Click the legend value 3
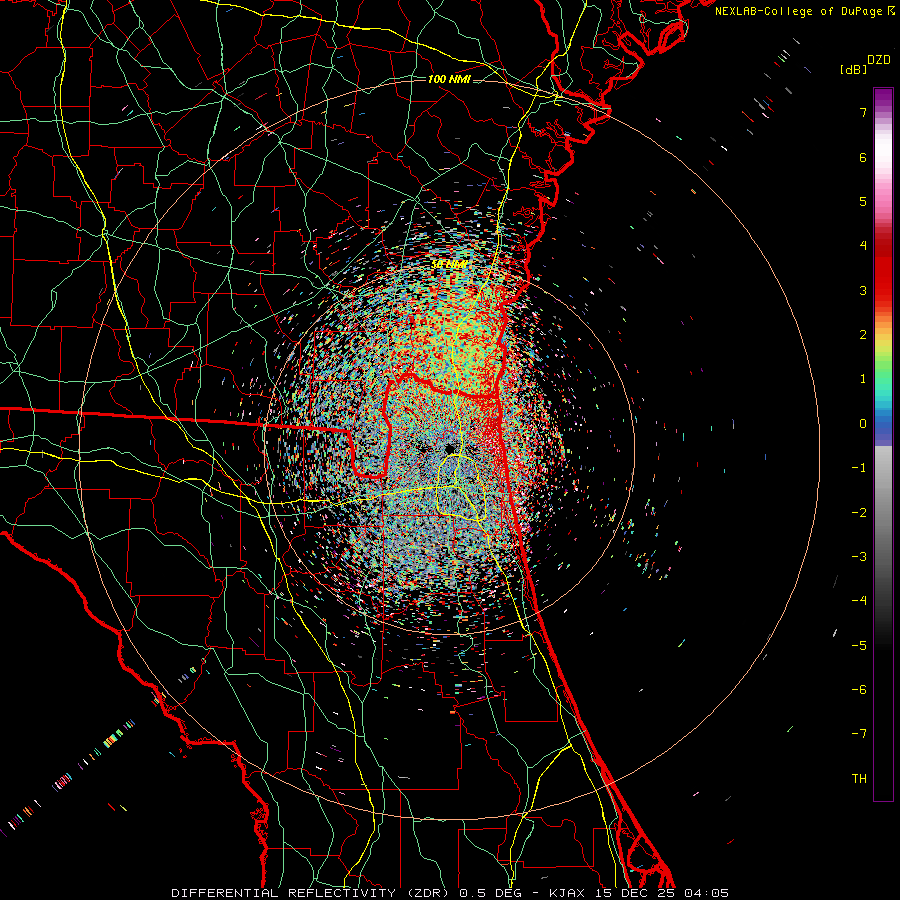The height and width of the screenshot is (900, 900). [x=863, y=290]
